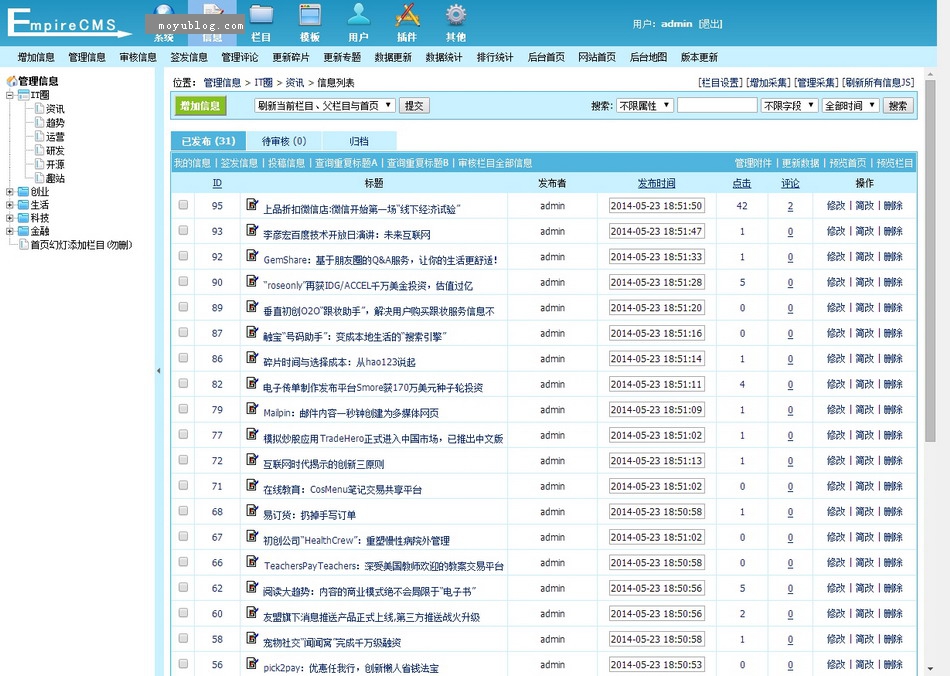
Task: Switch to the 待审核 (0) tab
Action: [x=284, y=141]
